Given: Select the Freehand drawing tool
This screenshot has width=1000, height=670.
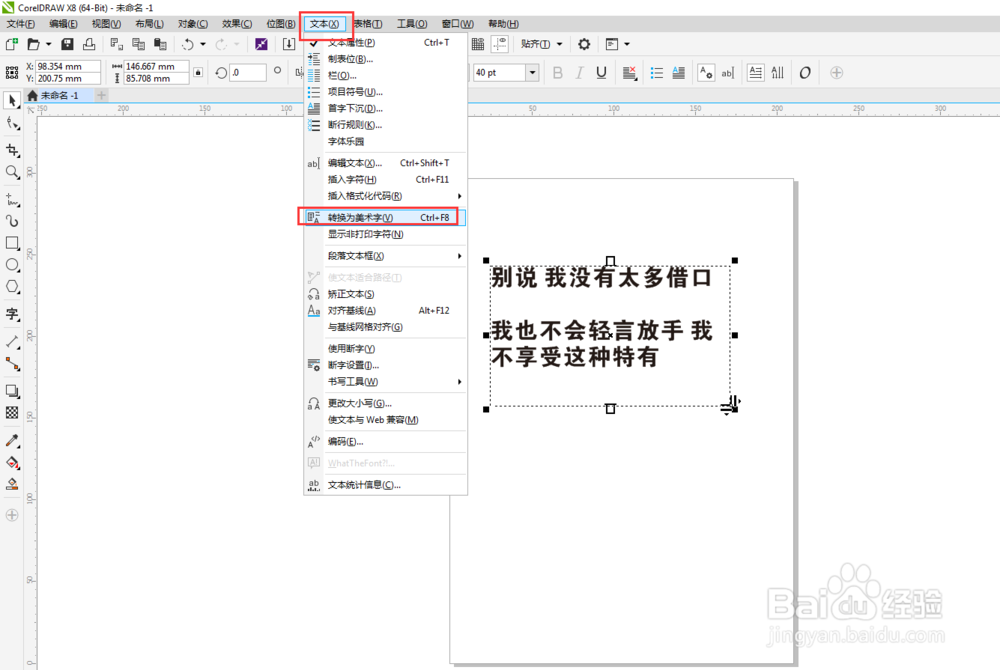Looking at the screenshot, I should tap(12, 200).
